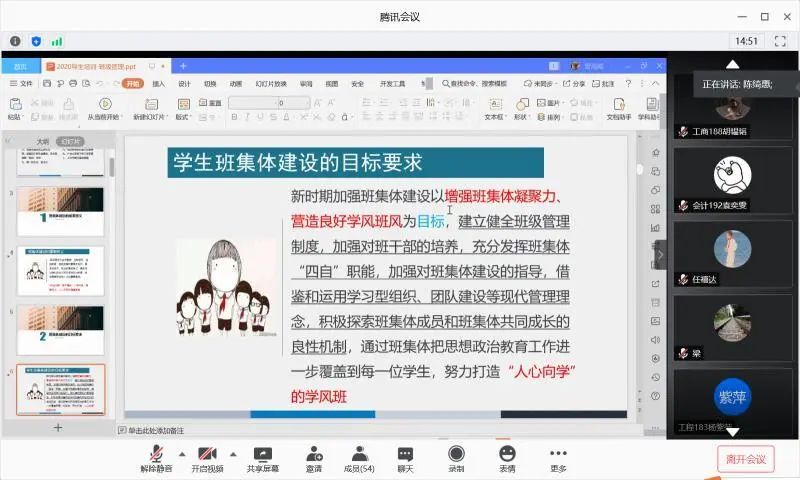Click meeting info icon at top left
This screenshot has height=480, width=800.
[x=15, y=41]
